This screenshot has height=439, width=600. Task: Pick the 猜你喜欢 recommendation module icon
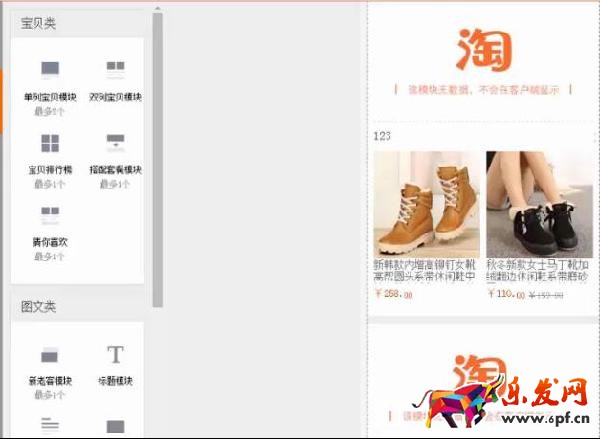coord(50,215)
